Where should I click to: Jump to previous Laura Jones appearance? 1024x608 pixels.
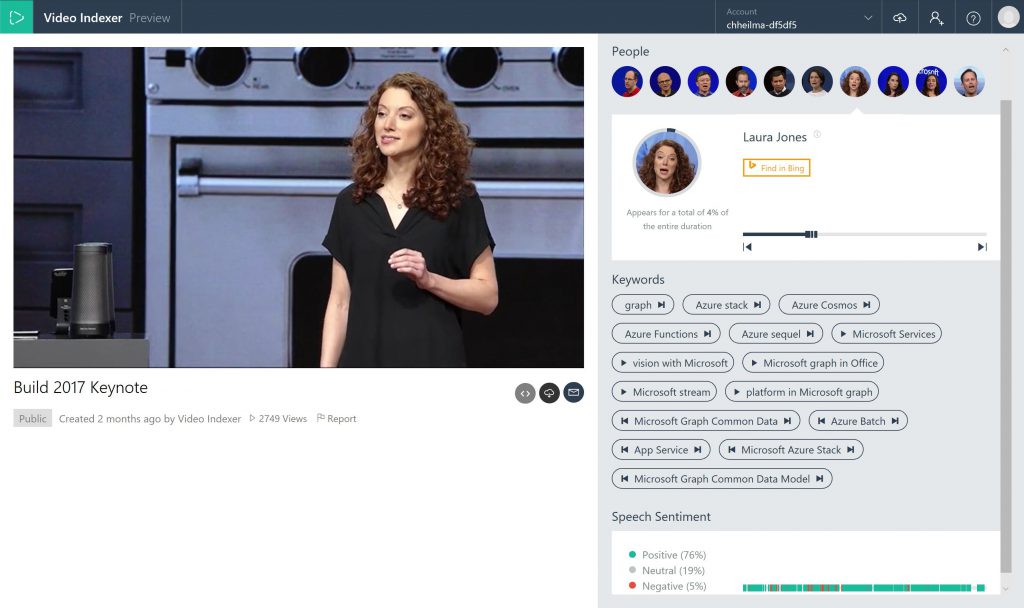coord(747,247)
